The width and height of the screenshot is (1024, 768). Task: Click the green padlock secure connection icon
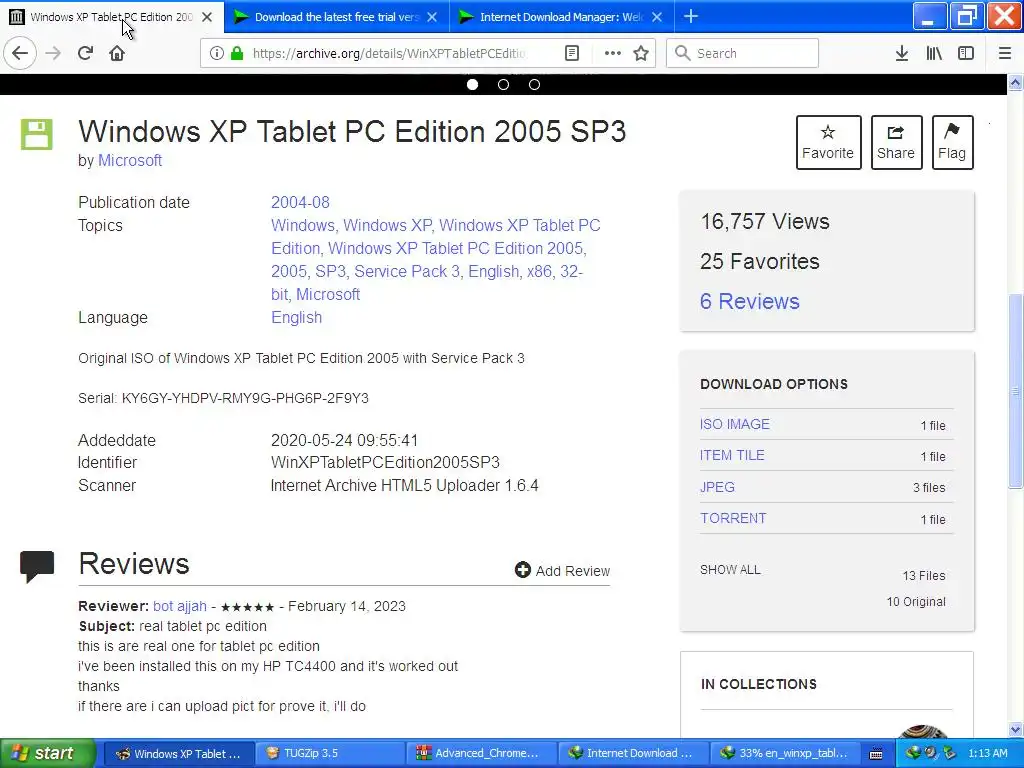coord(236,53)
